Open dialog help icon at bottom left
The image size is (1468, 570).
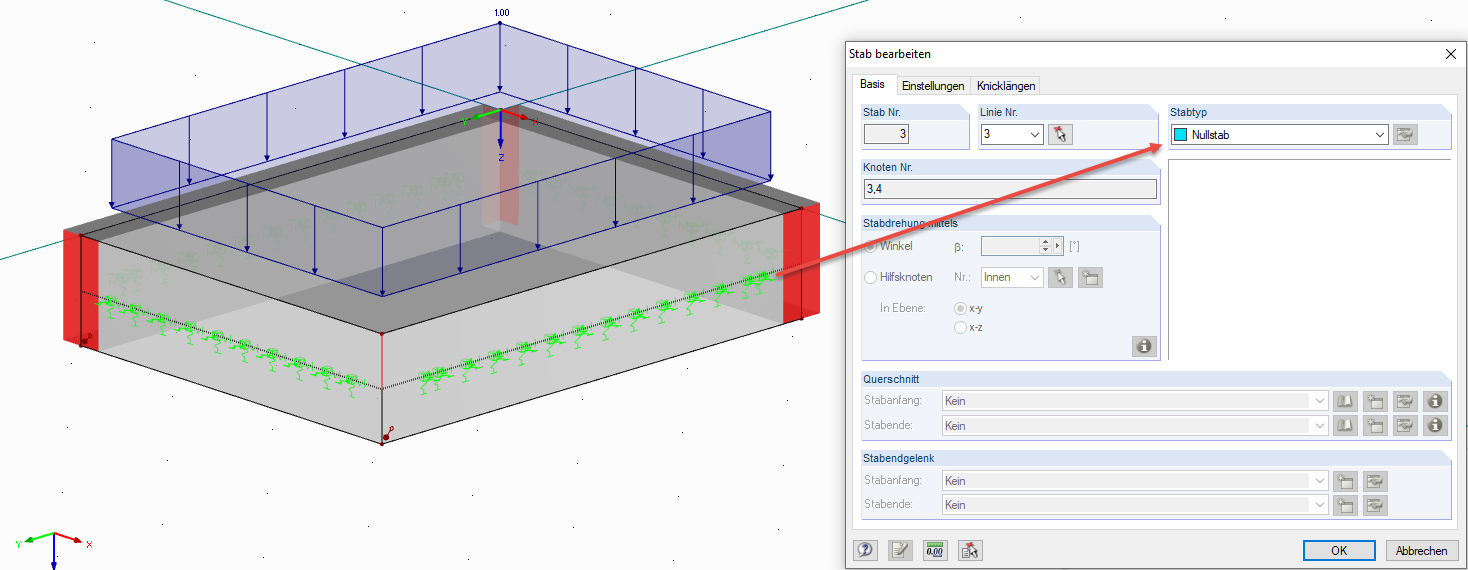point(865,549)
